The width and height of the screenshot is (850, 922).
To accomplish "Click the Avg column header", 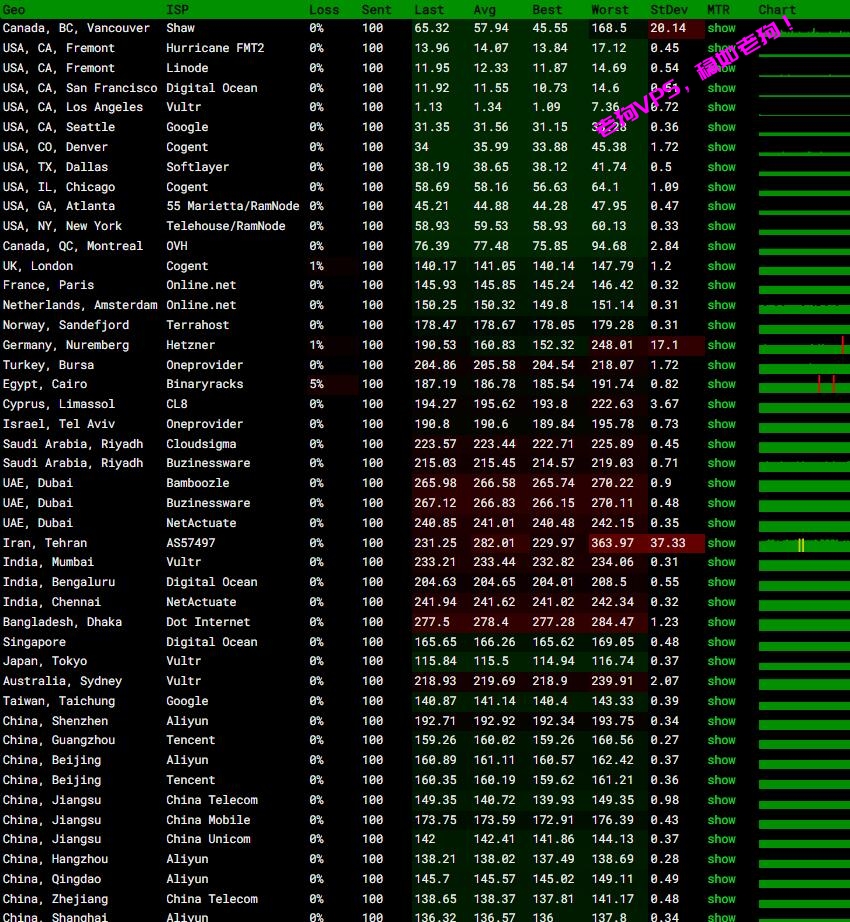I will pyautogui.click(x=485, y=10).
